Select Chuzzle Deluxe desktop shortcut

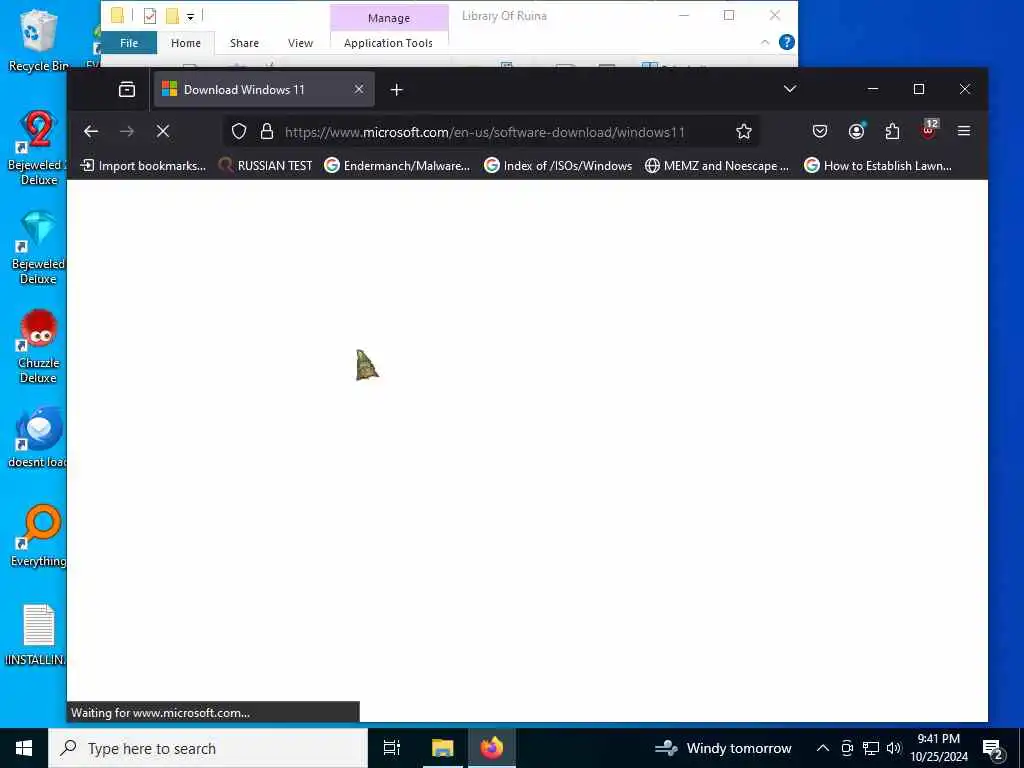[x=38, y=347]
